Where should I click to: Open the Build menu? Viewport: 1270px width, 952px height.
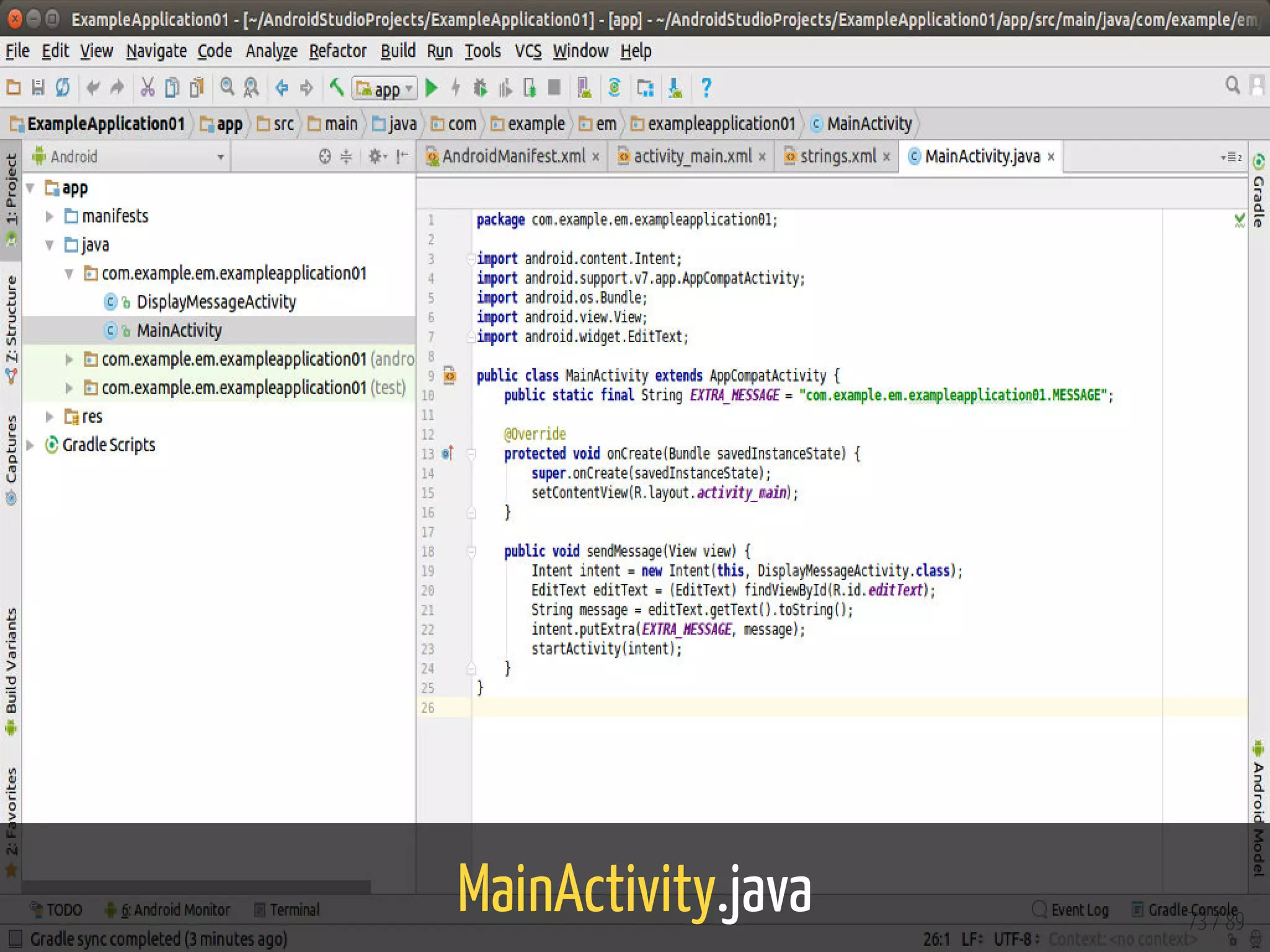click(x=398, y=51)
